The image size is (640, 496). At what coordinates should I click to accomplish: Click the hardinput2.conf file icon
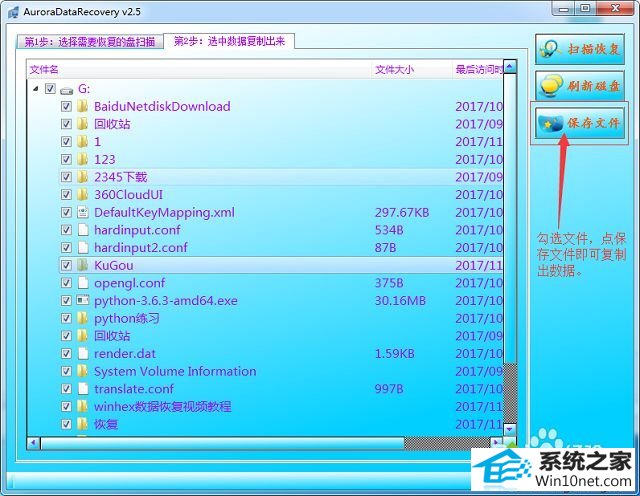[x=83, y=247]
